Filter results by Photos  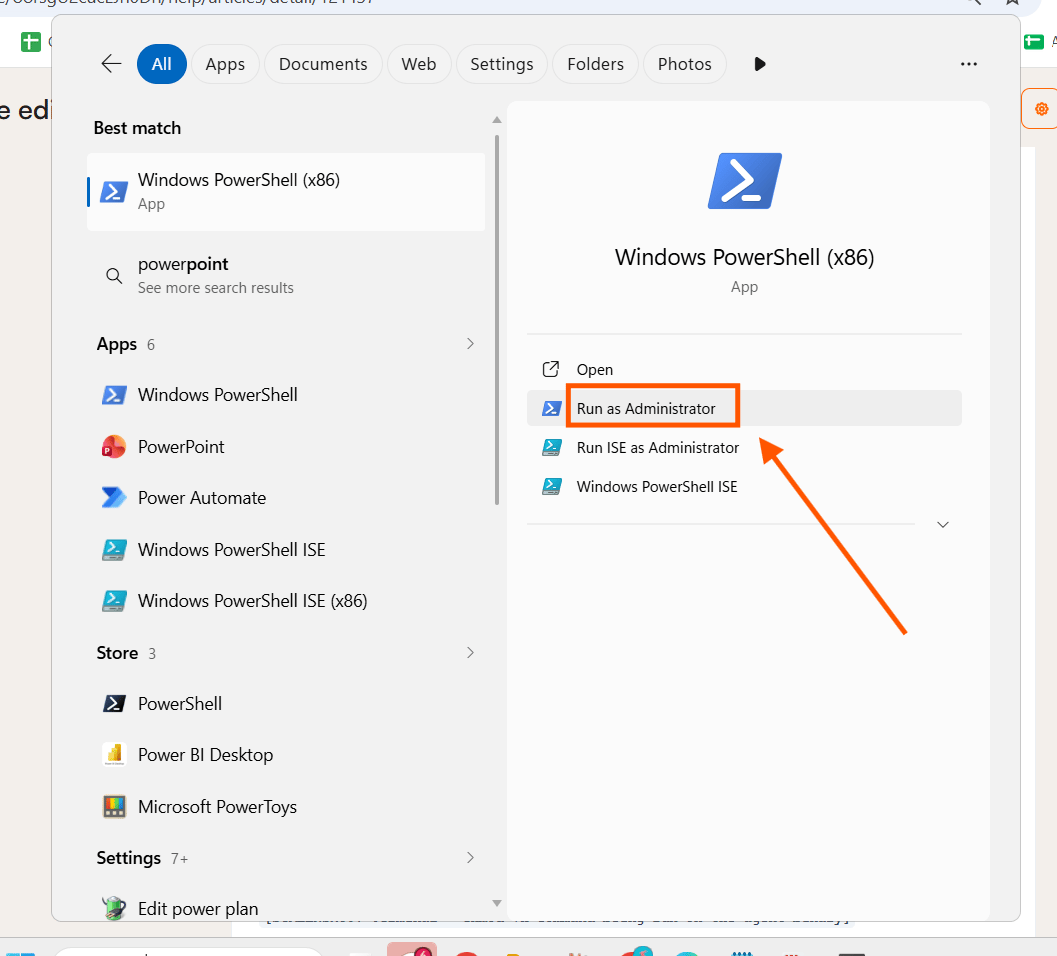click(x=684, y=64)
